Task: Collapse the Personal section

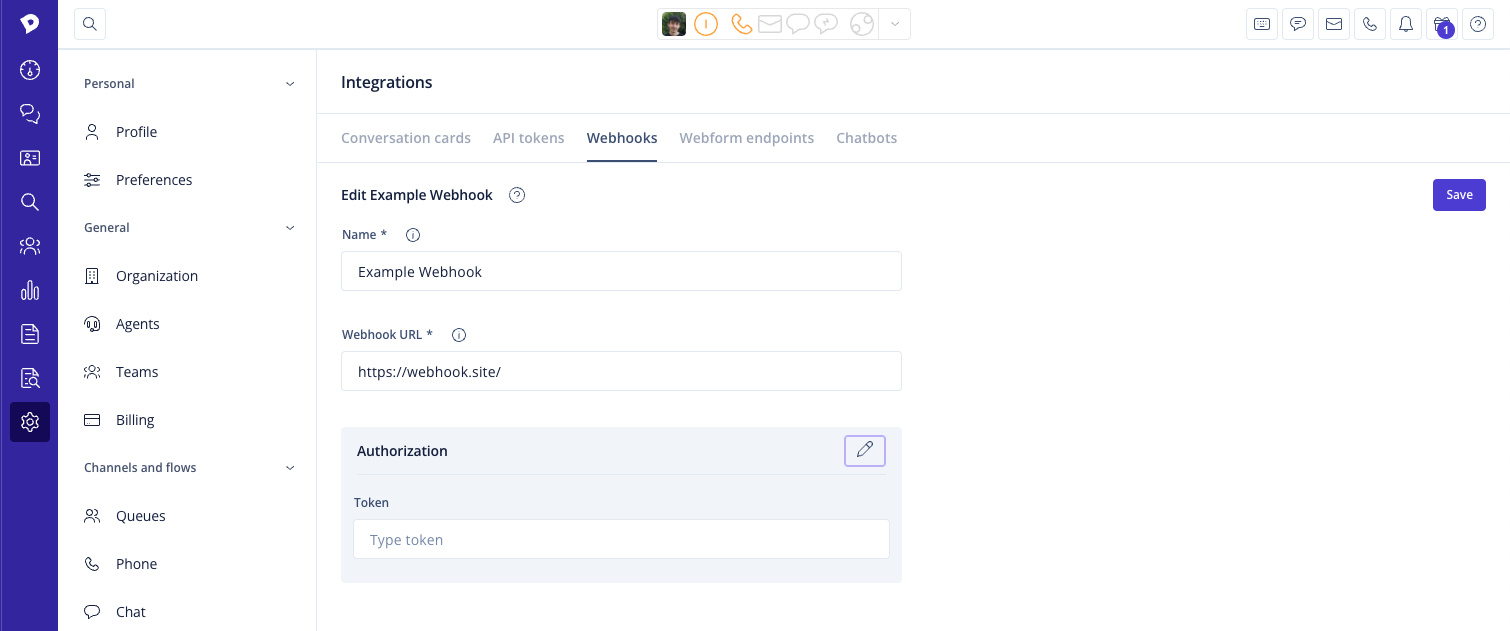Action: click(290, 84)
